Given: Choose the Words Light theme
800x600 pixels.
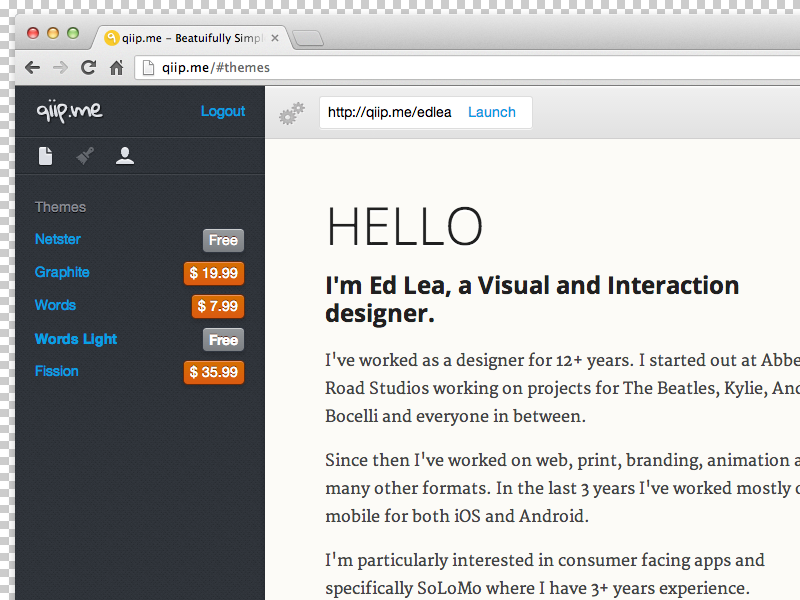Looking at the screenshot, I should pos(76,339).
